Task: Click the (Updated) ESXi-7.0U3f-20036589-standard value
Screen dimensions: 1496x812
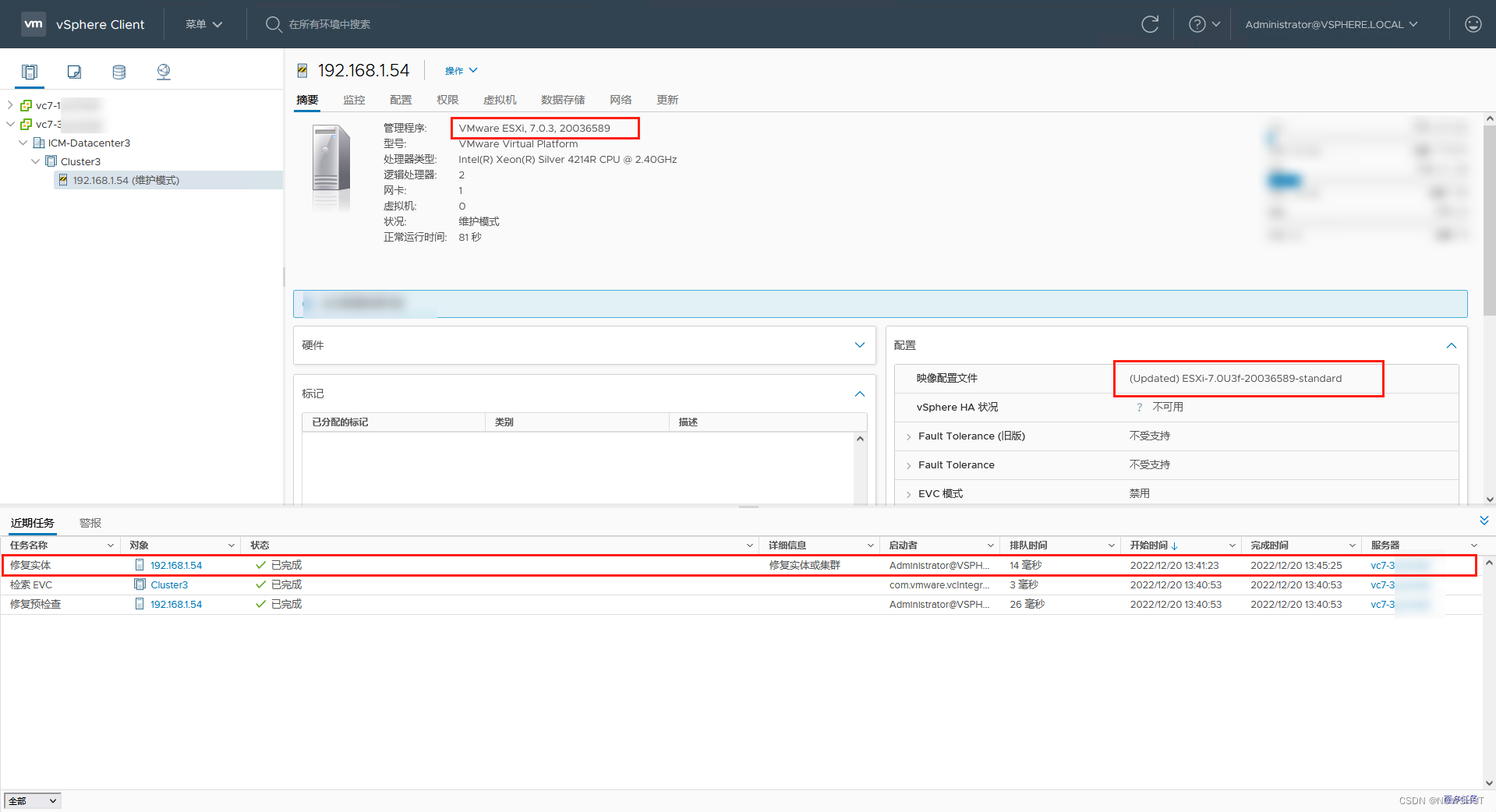Action: point(1236,379)
